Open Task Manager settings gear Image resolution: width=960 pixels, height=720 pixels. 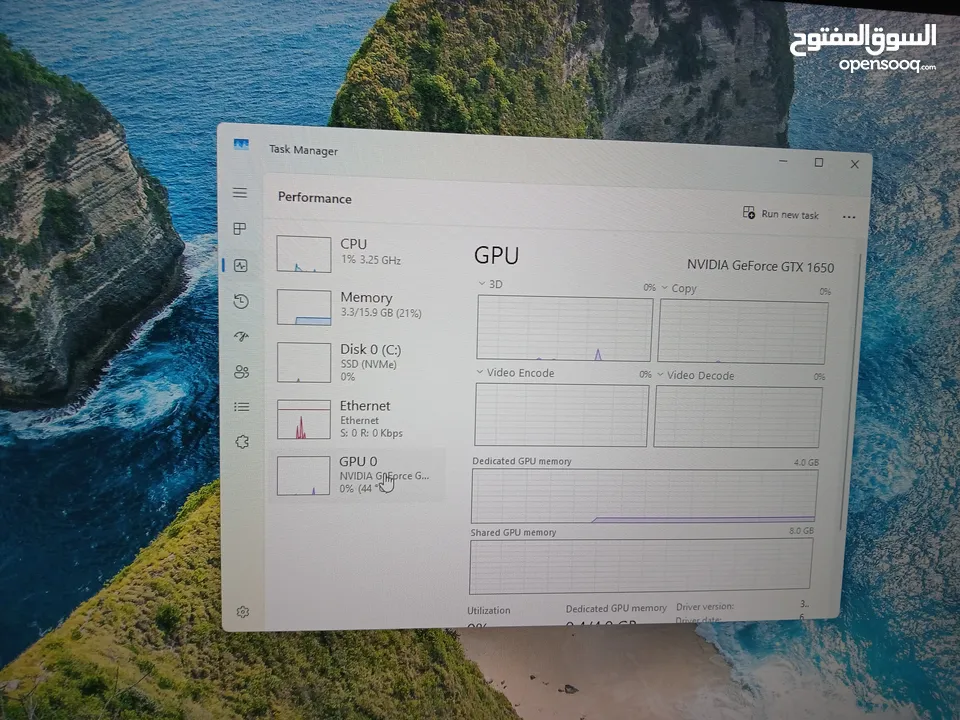click(x=243, y=612)
